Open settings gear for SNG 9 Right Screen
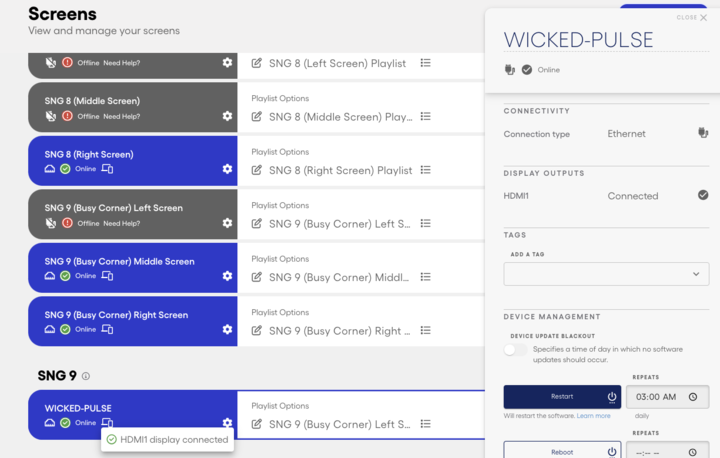Screen dimensions: 720x458 (227, 329)
